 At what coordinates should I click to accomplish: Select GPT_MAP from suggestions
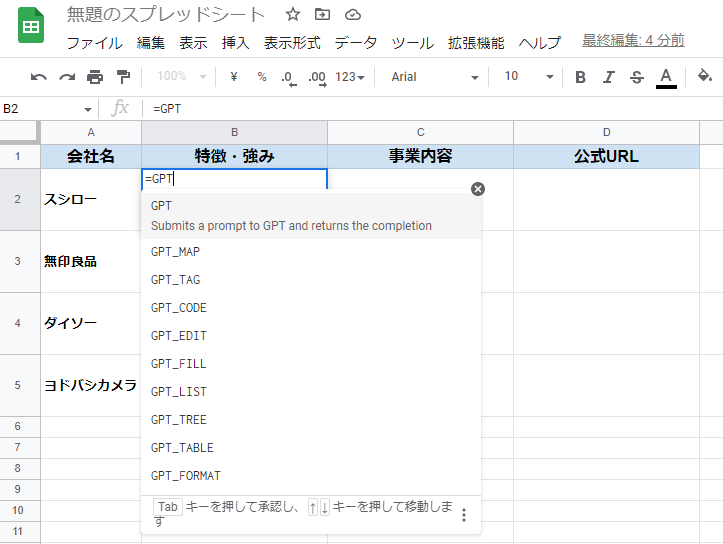click(311, 252)
